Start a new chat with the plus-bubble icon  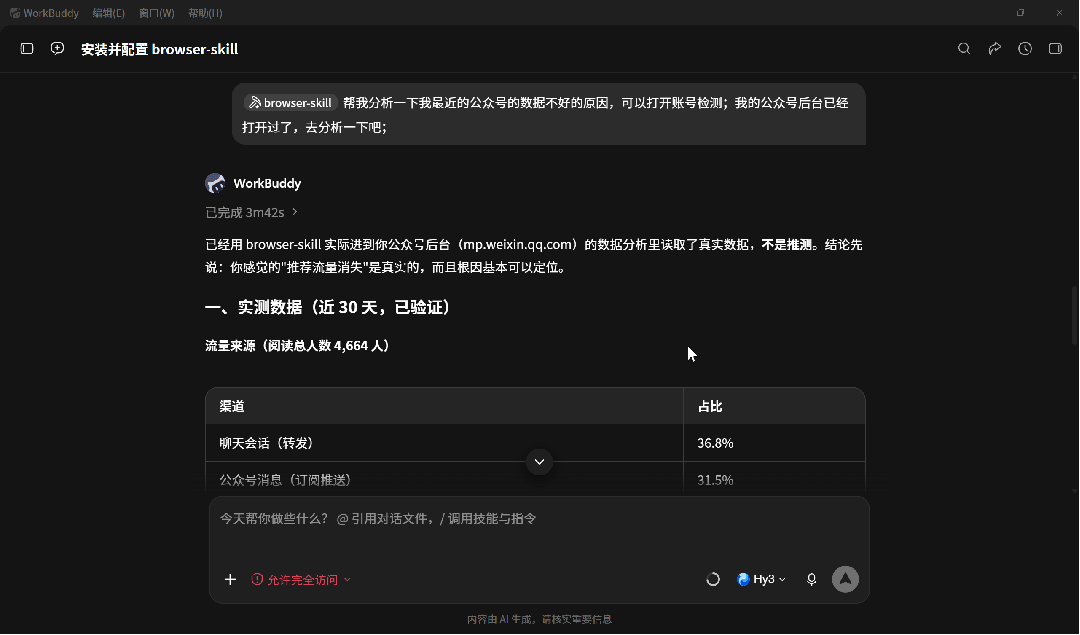coord(57,48)
